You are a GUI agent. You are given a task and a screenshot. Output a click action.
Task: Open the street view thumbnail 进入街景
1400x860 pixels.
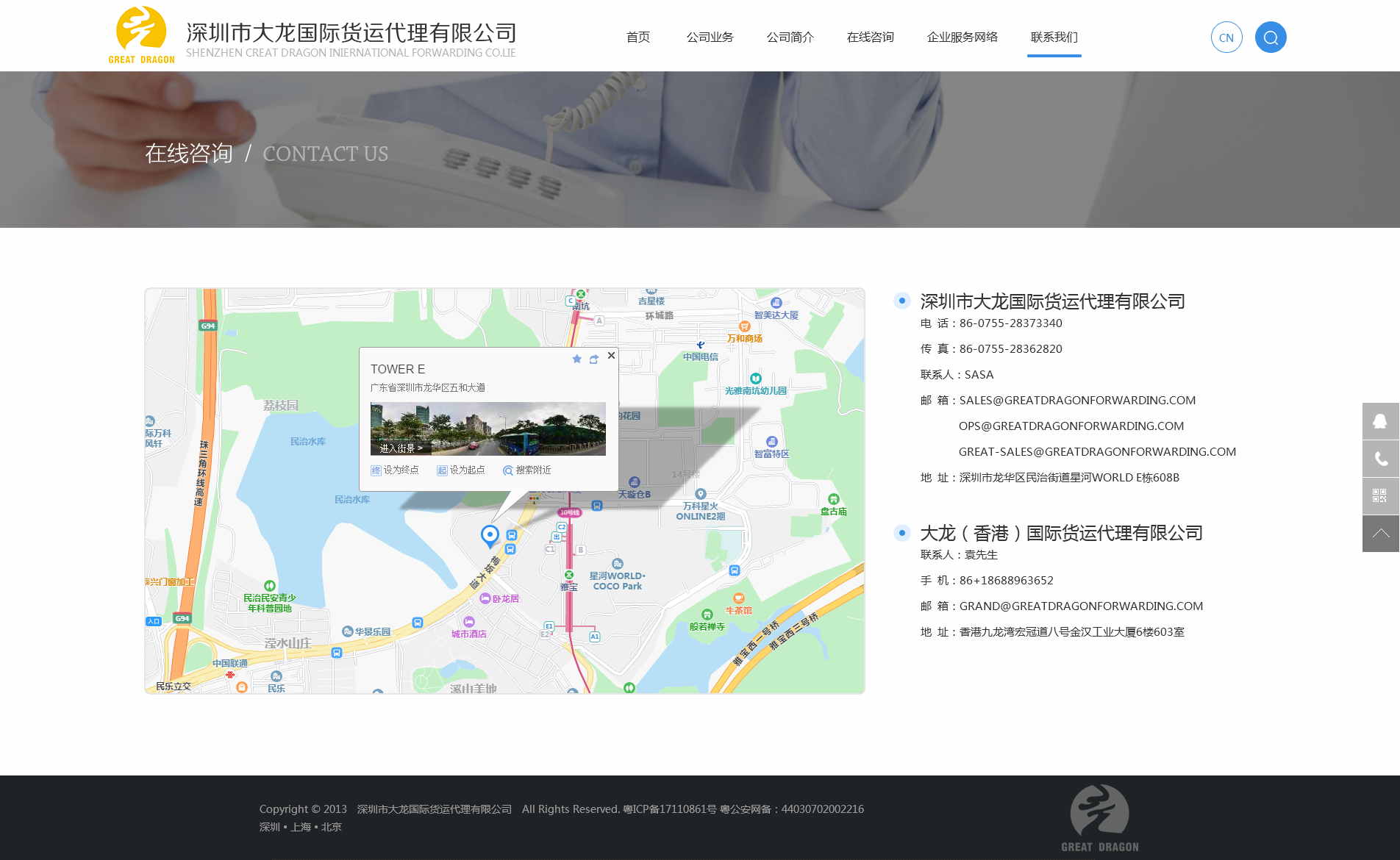point(488,429)
